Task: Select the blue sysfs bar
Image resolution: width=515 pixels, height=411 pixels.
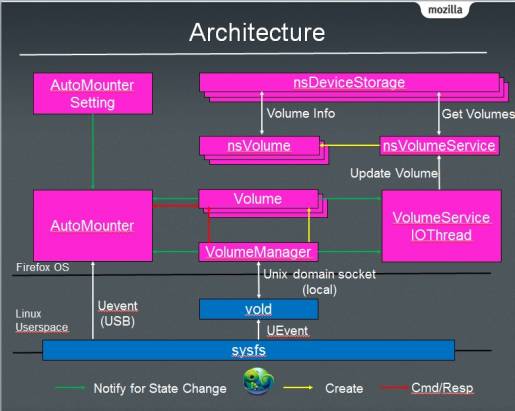Action: coord(249,350)
